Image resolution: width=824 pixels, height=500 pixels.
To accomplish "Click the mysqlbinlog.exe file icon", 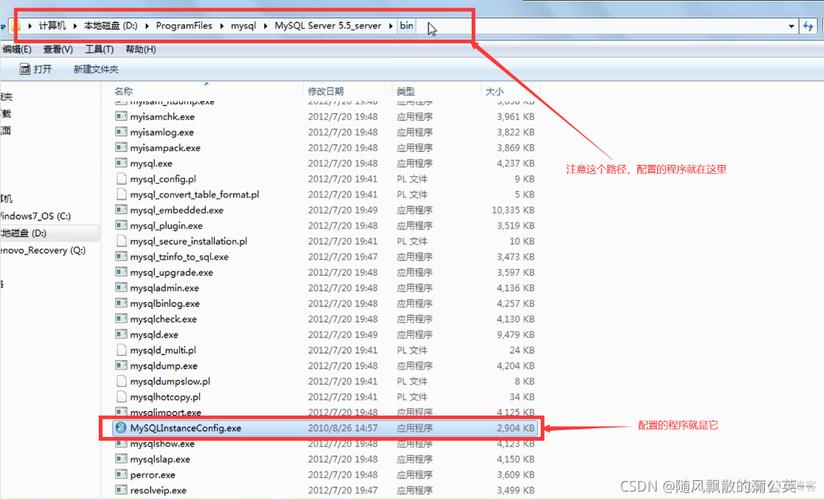I will click(121, 303).
